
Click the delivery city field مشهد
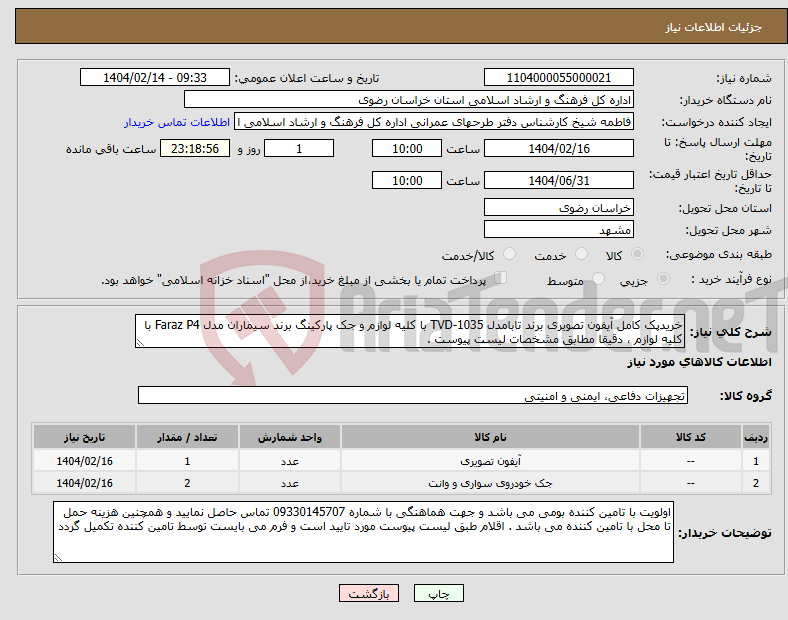558,230
